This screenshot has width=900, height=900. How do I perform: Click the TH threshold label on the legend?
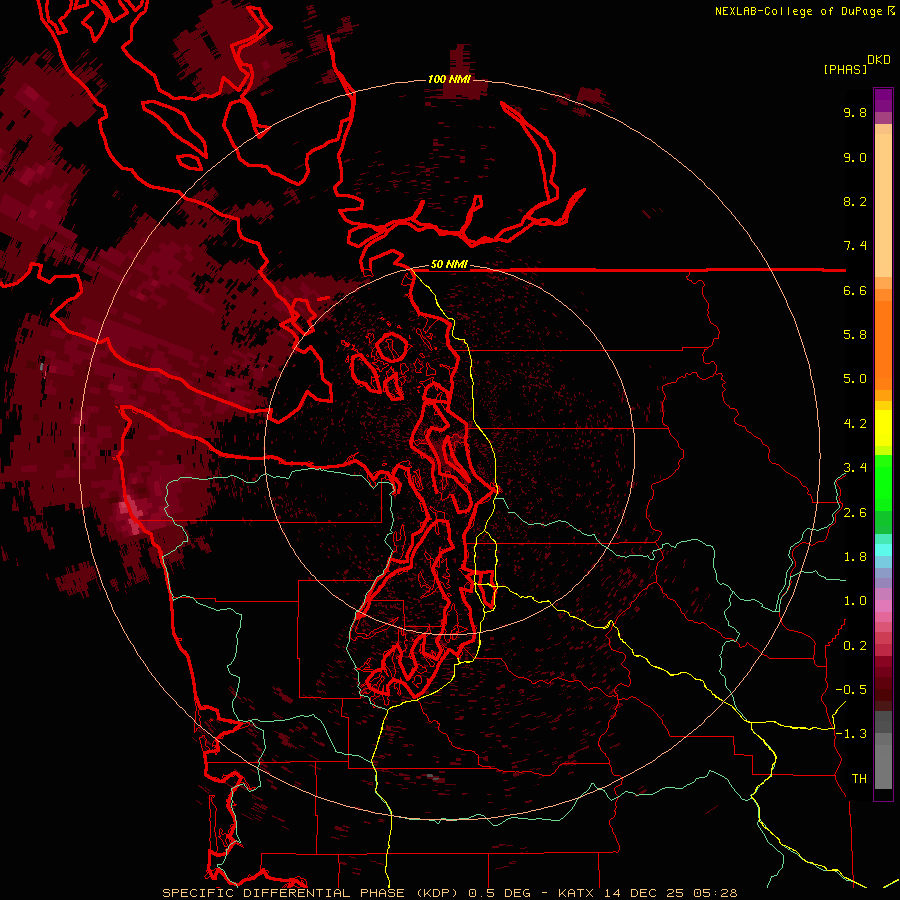859,779
